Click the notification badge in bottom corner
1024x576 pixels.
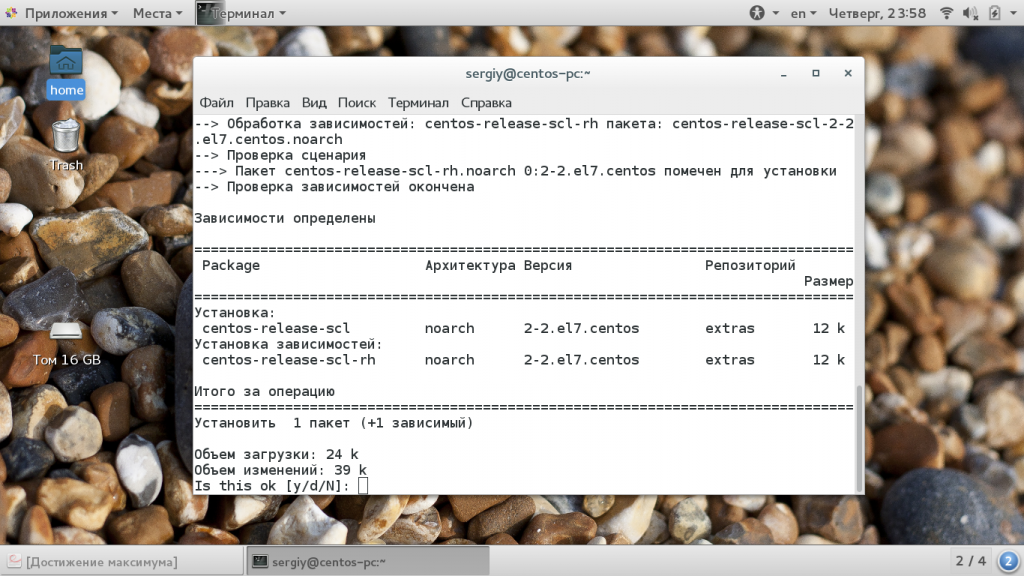[1007, 561]
